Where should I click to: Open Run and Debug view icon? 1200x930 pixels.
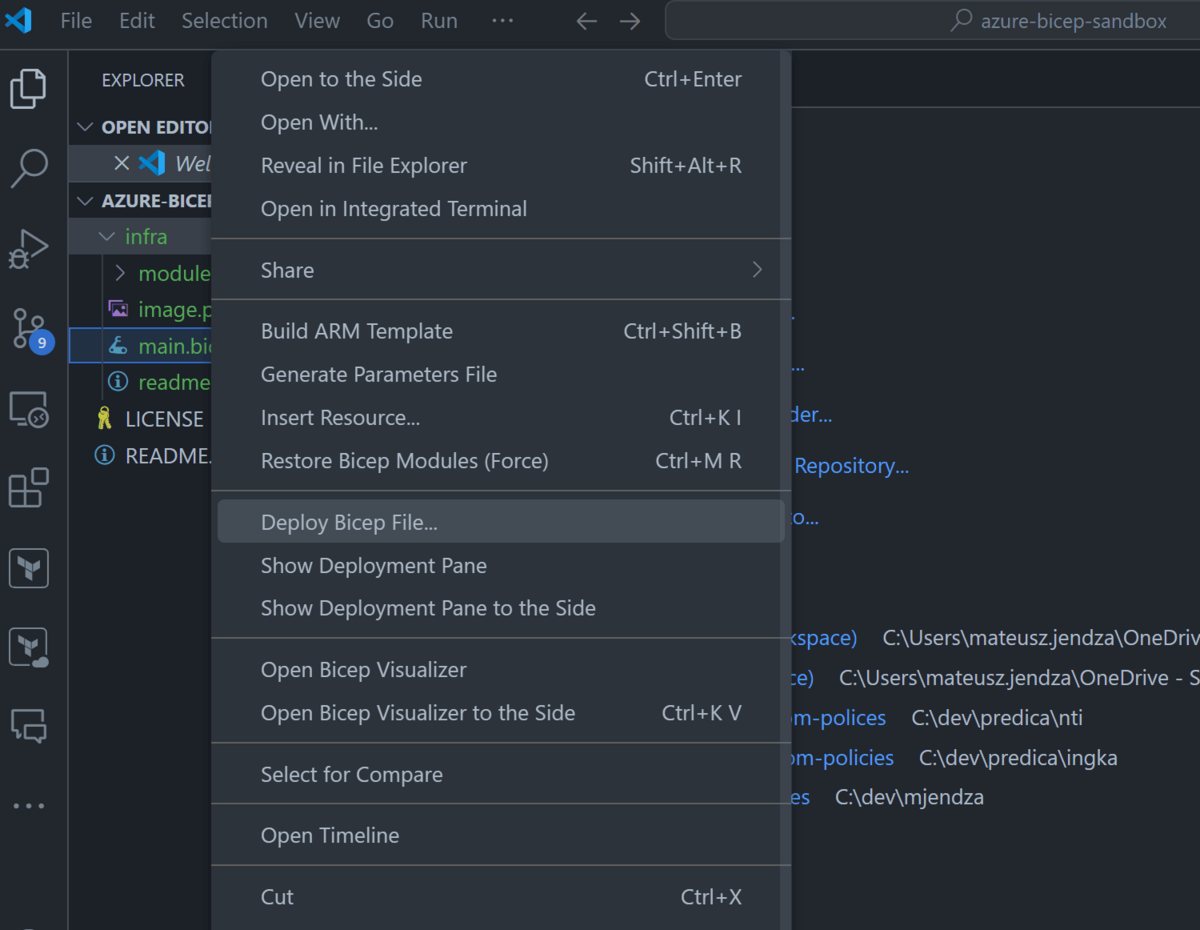point(28,248)
